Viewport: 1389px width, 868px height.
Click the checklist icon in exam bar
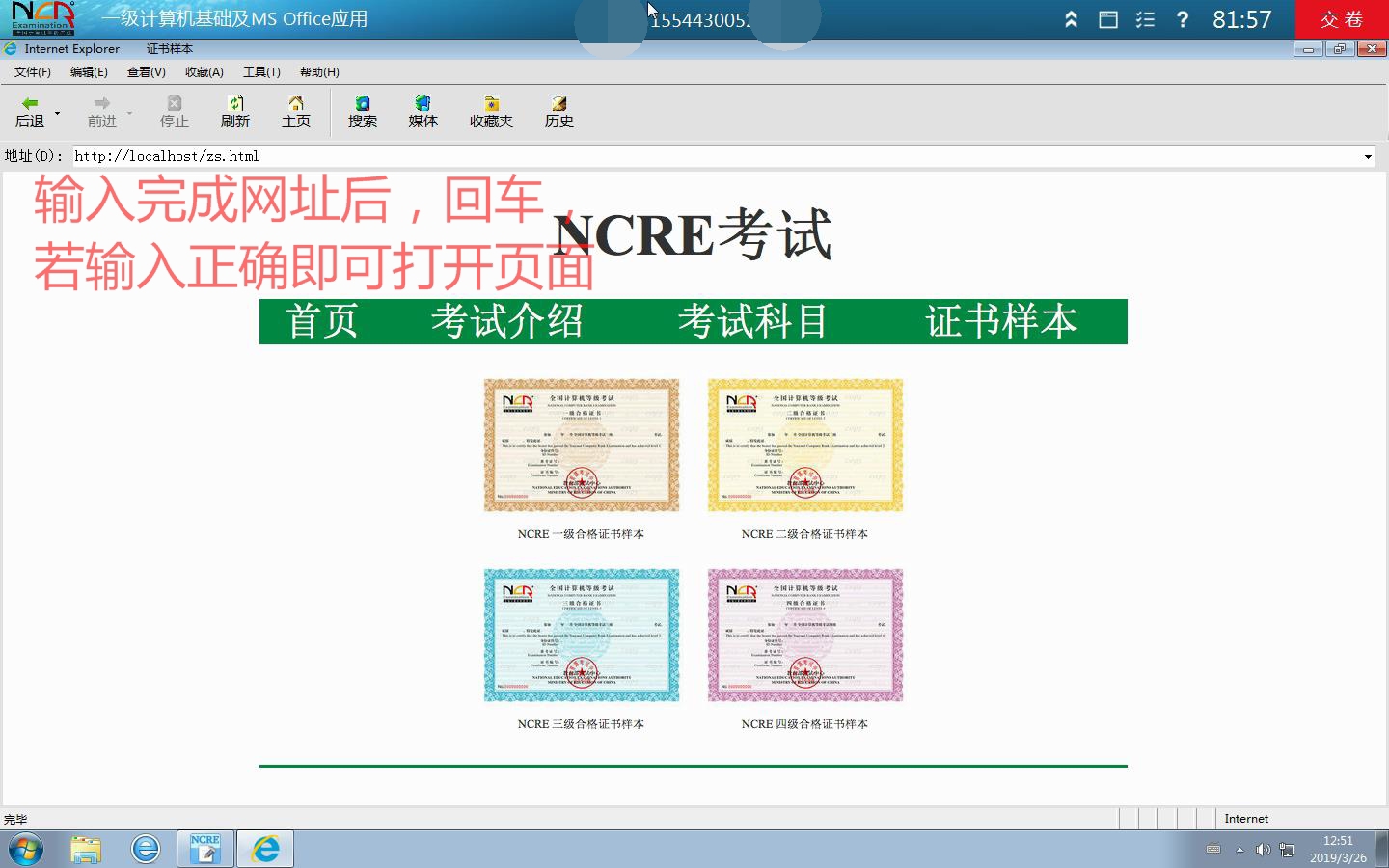pos(1146,19)
